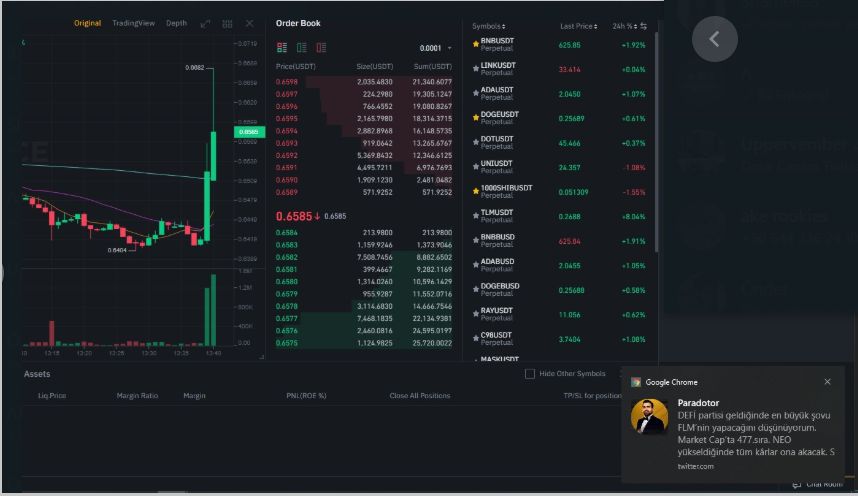This screenshot has height=496, width=858.
Task: Switch to the TradingView chart tab
Action: click(x=134, y=23)
